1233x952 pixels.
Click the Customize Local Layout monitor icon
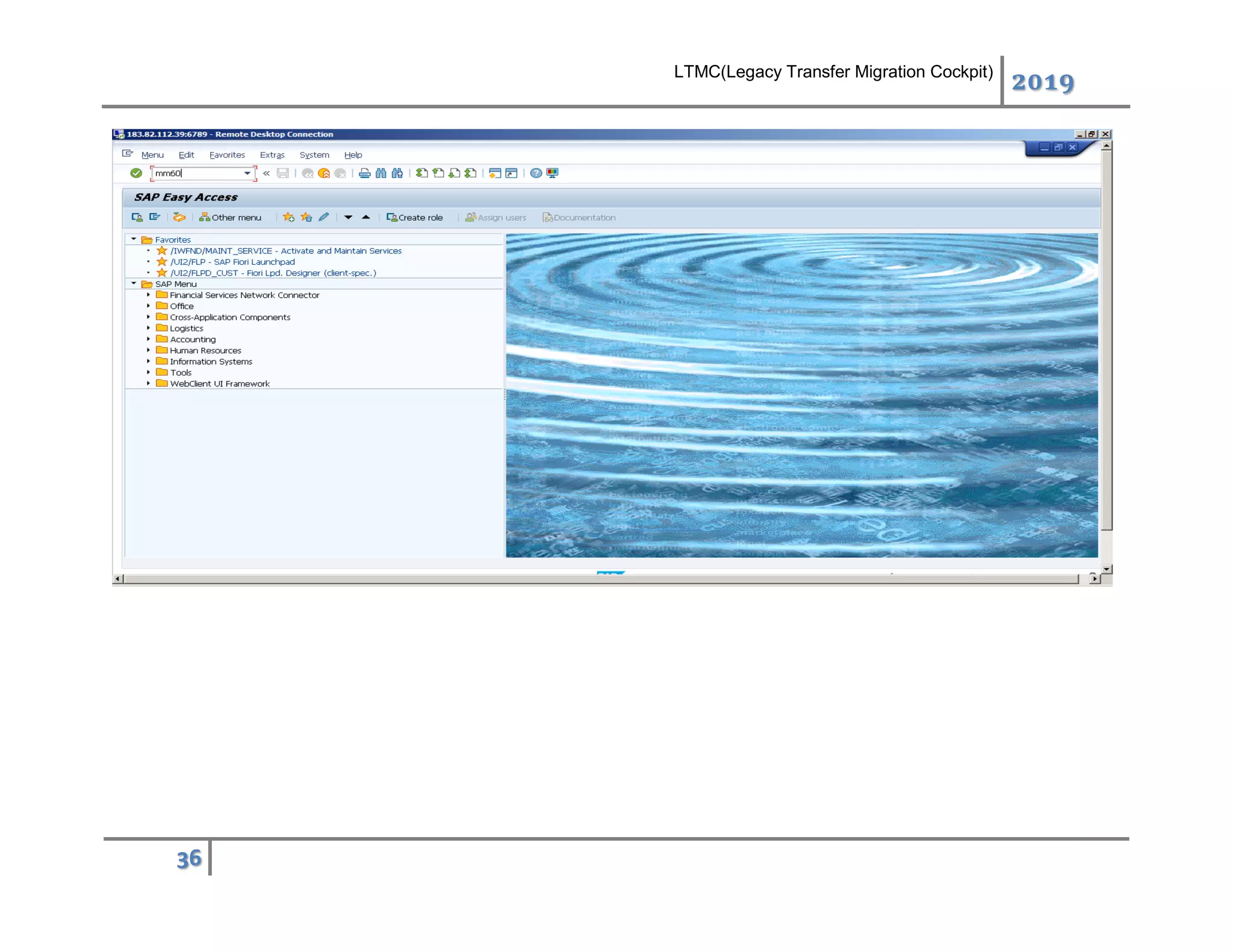pyautogui.click(x=552, y=173)
